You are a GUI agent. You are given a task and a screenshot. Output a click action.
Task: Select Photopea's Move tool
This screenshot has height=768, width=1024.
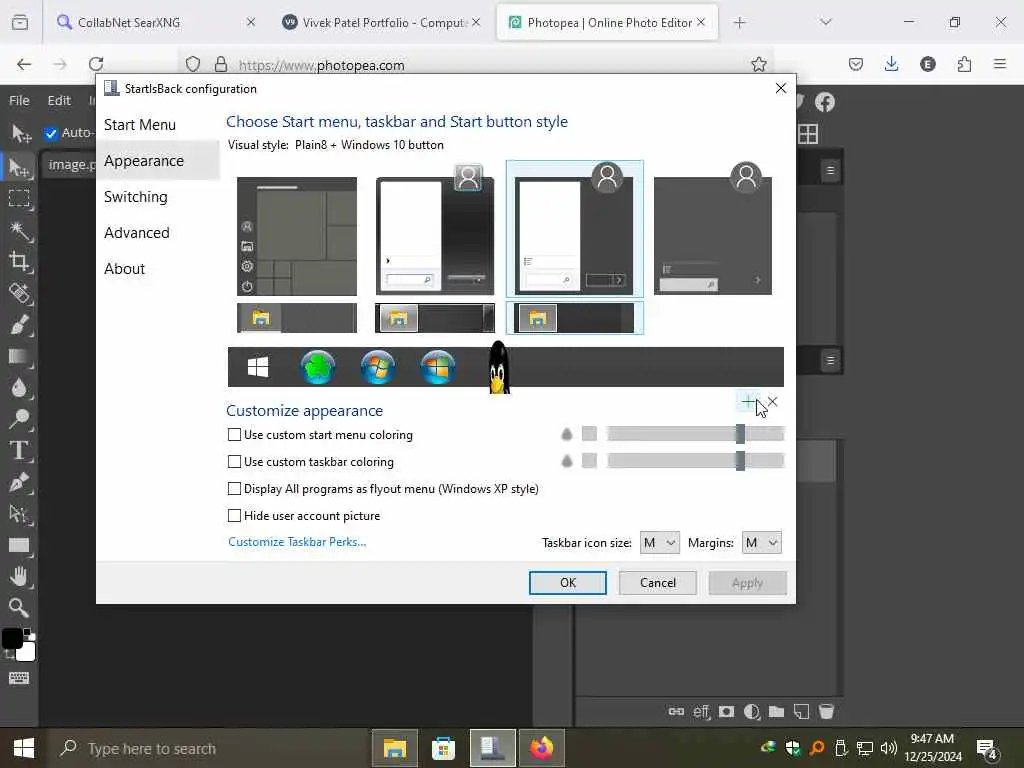(20, 167)
